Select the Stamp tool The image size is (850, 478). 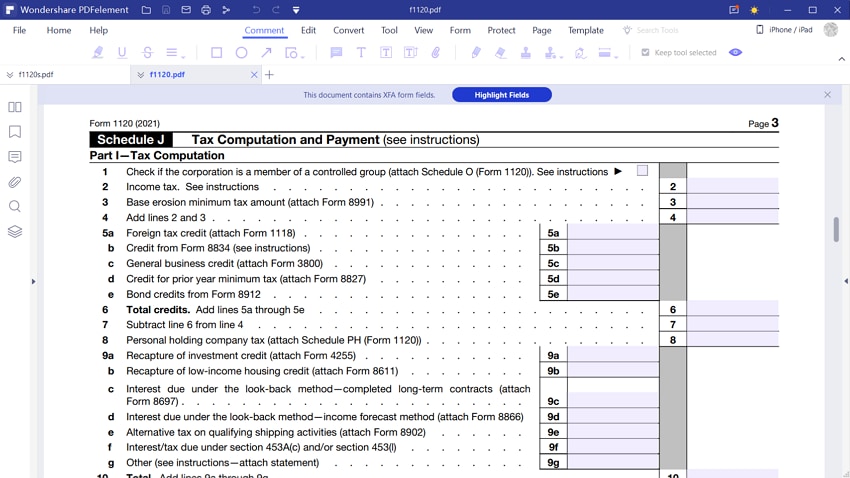pos(525,53)
